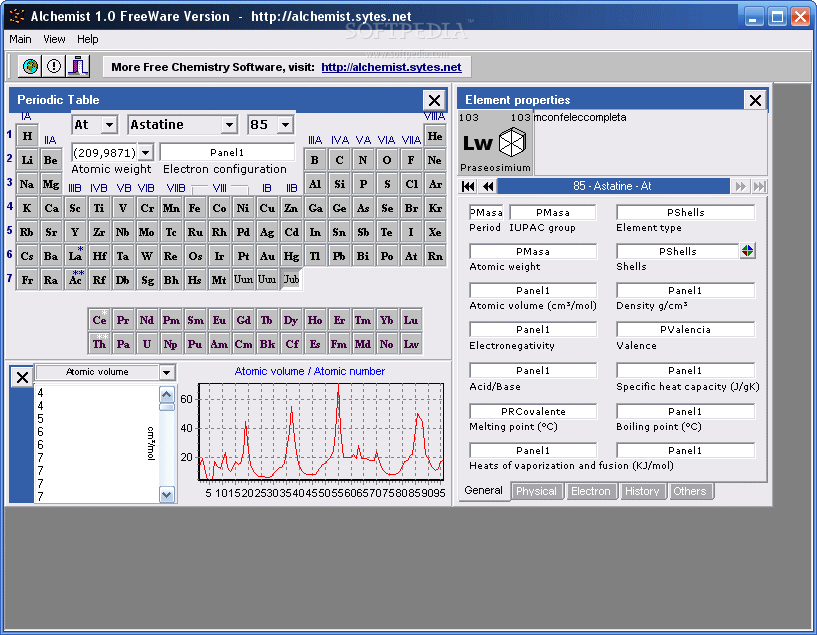This screenshot has width=817, height=635.
Task: Choose the Au element cell
Action: [x=267, y=256]
